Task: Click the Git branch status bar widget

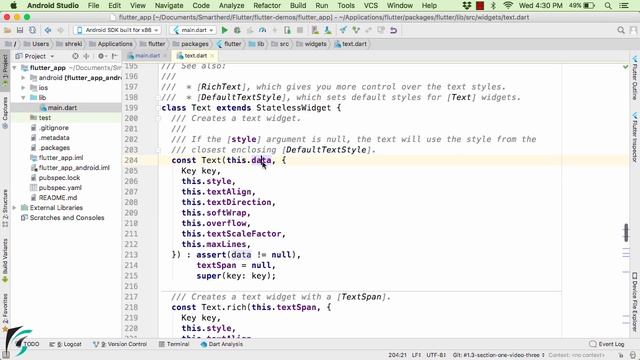Action: tap(498, 355)
